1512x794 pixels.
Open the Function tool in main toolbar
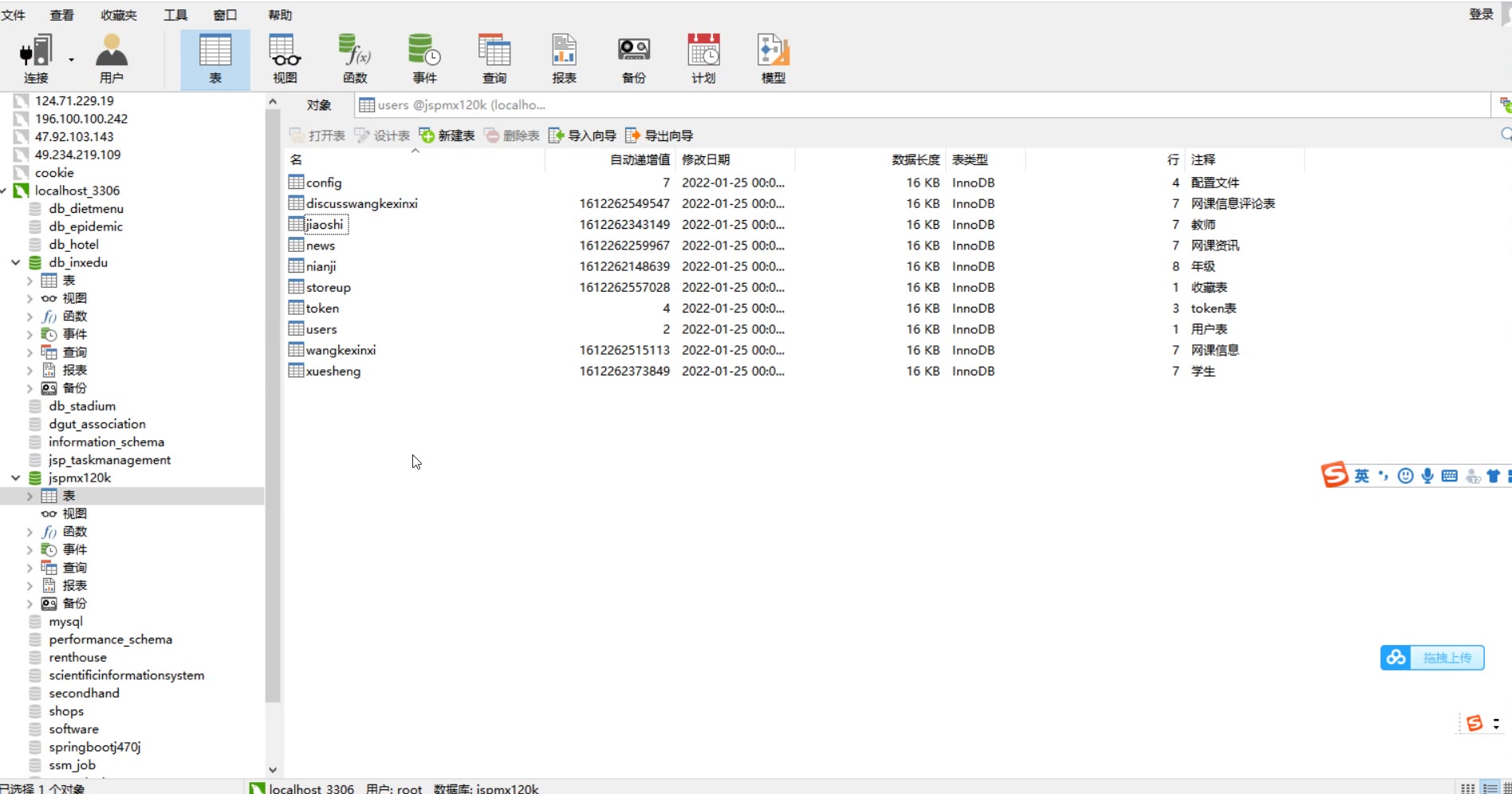(x=355, y=60)
